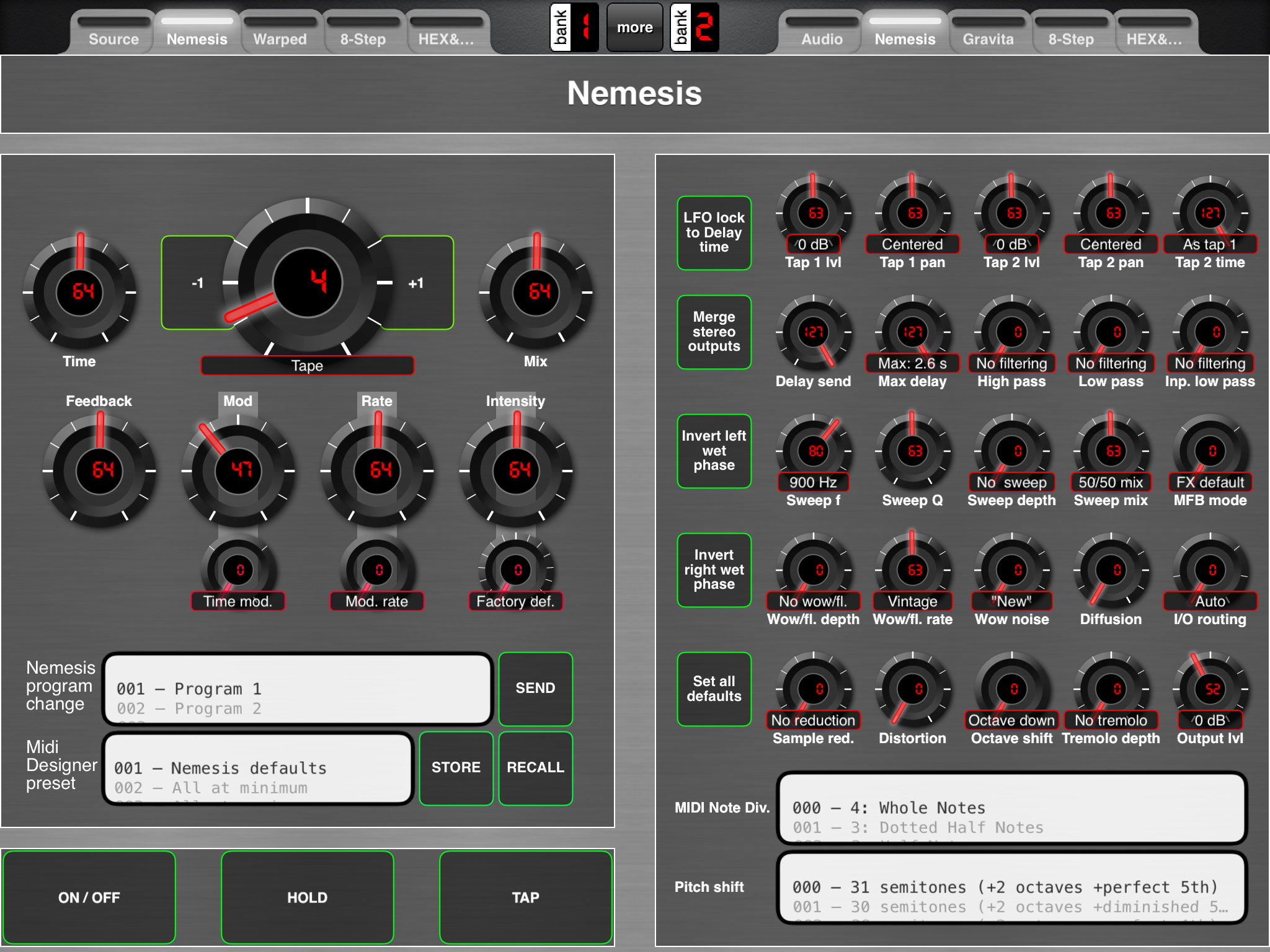
Task: Click the Rate knob
Action: click(x=377, y=470)
